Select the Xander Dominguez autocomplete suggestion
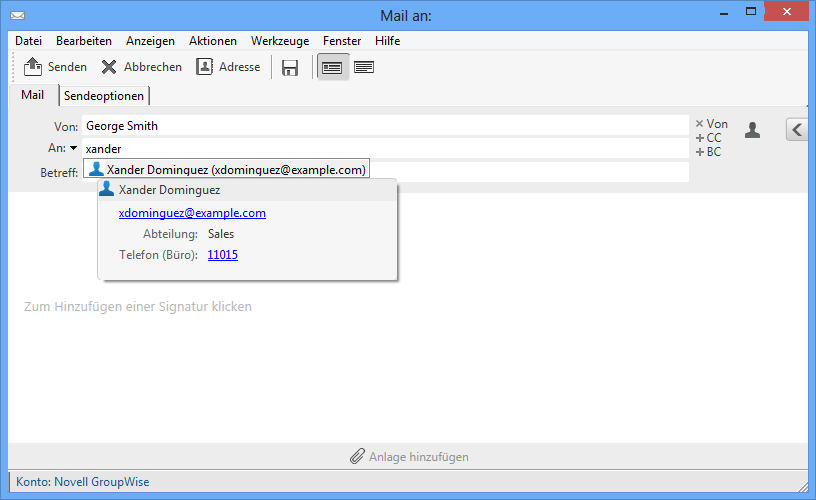This screenshot has height=500, width=816. click(x=226, y=170)
